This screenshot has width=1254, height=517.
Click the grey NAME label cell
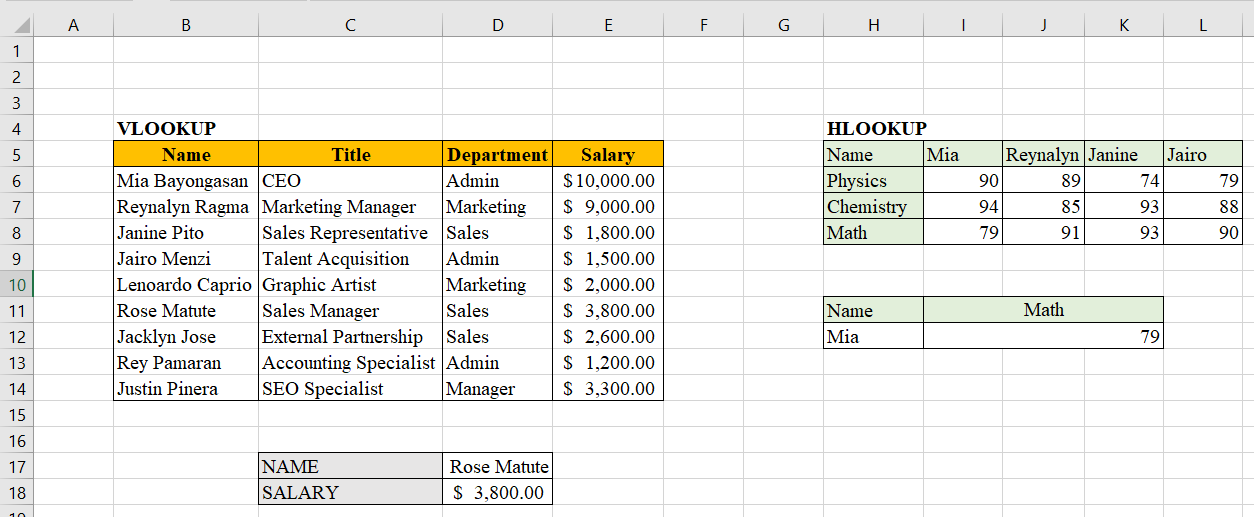pyautogui.click(x=350, y=467)
